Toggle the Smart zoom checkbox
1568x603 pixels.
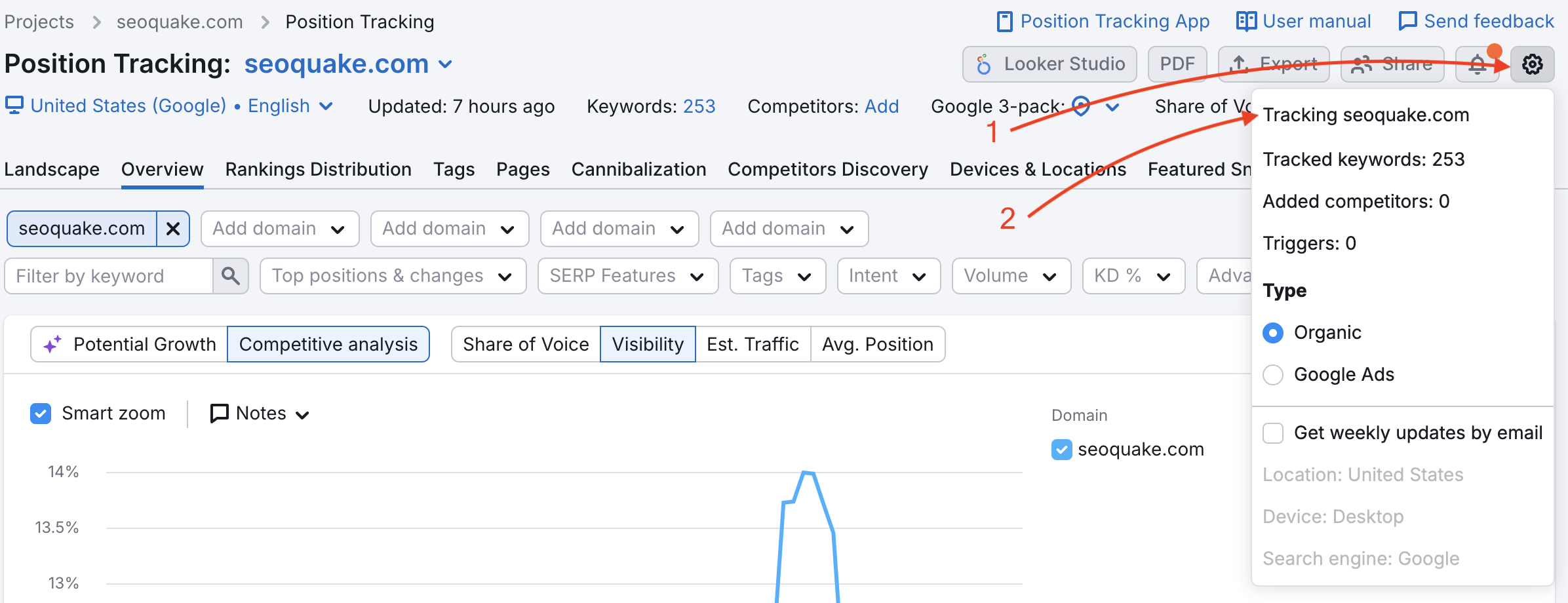pos(41,414)
